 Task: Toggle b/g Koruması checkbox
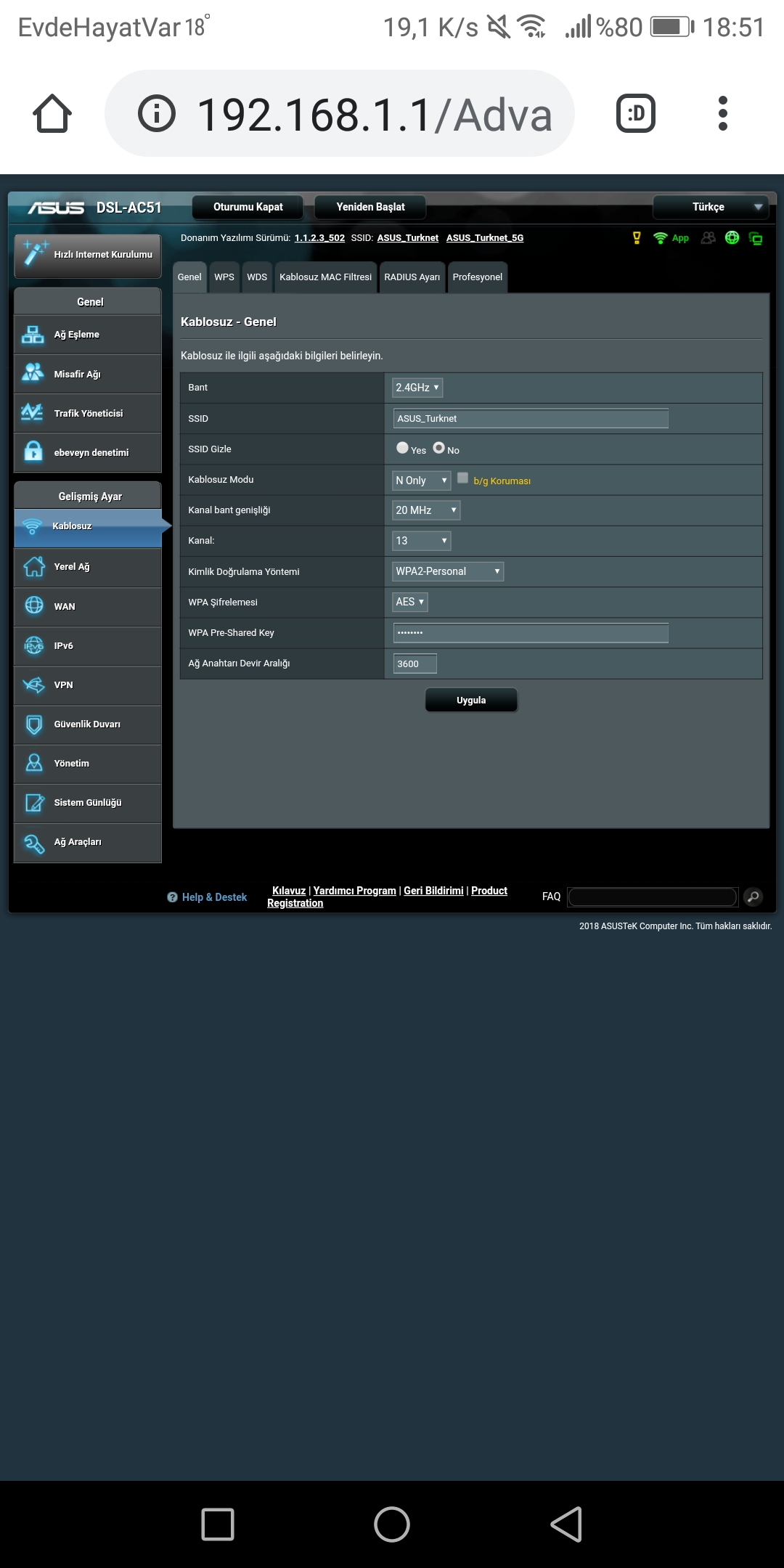[462, 478]
